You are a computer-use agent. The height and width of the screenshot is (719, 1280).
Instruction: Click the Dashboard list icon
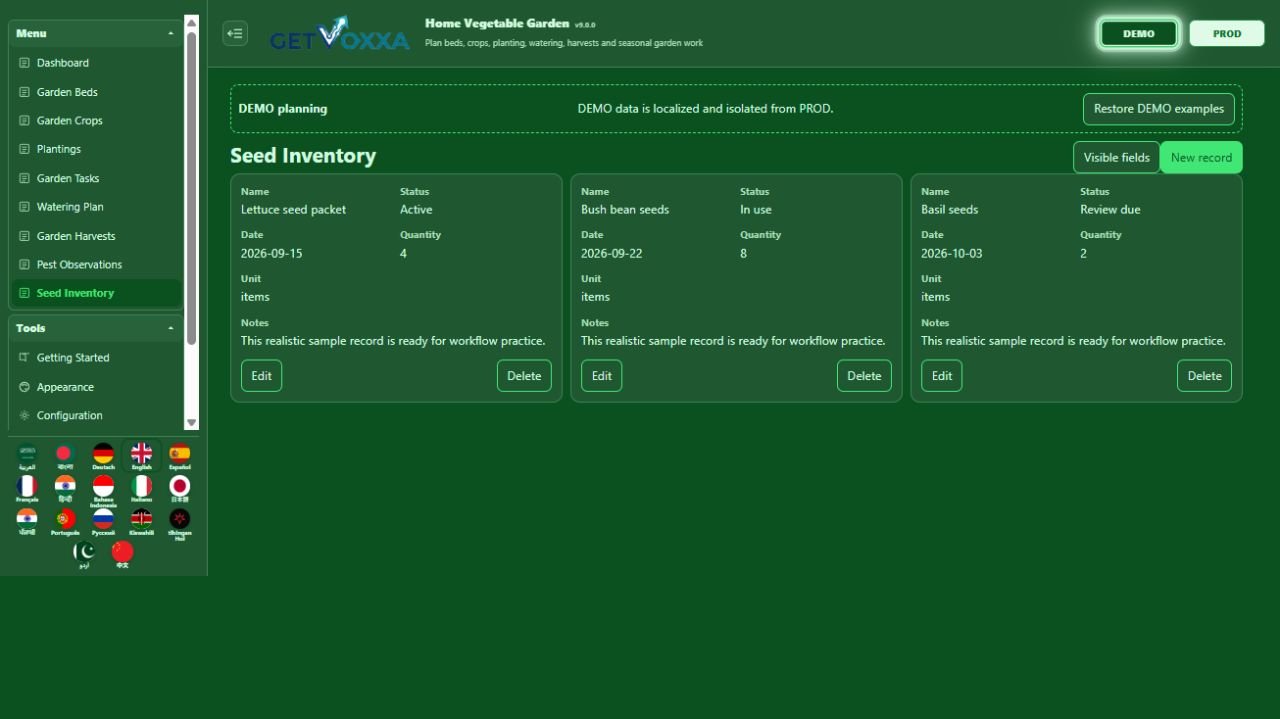(x=24, y=63)
